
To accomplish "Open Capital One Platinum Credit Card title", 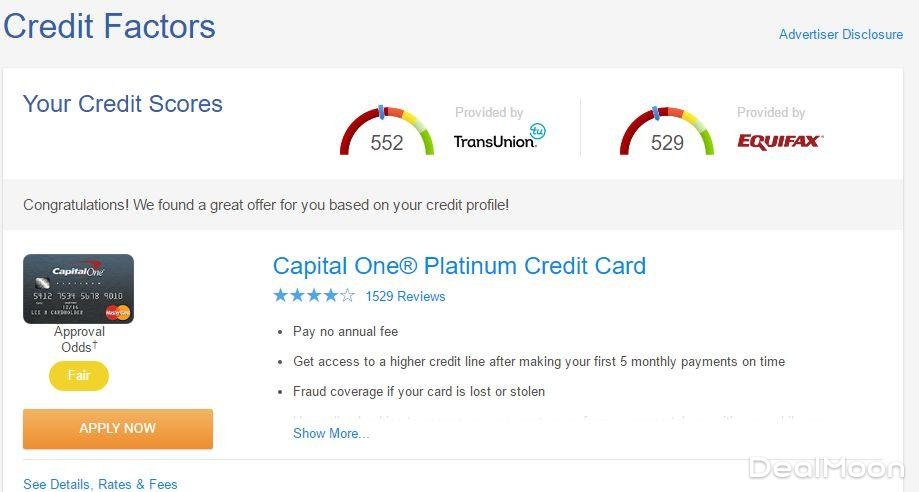I will (459, 266).
